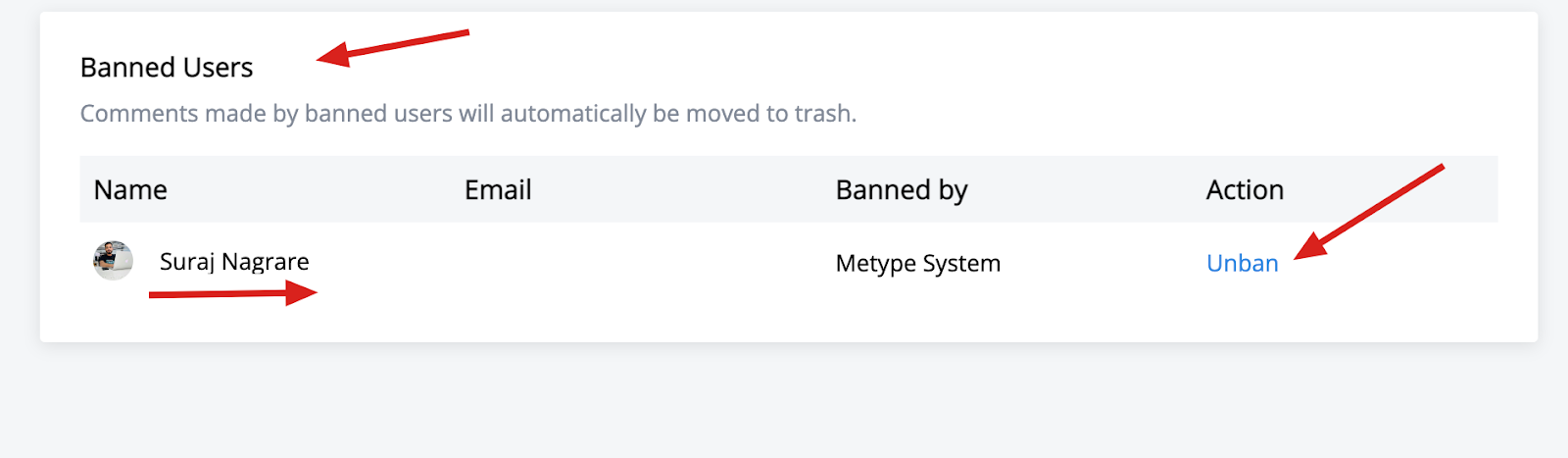Click the word Metype in the row

tap(872, 264)
